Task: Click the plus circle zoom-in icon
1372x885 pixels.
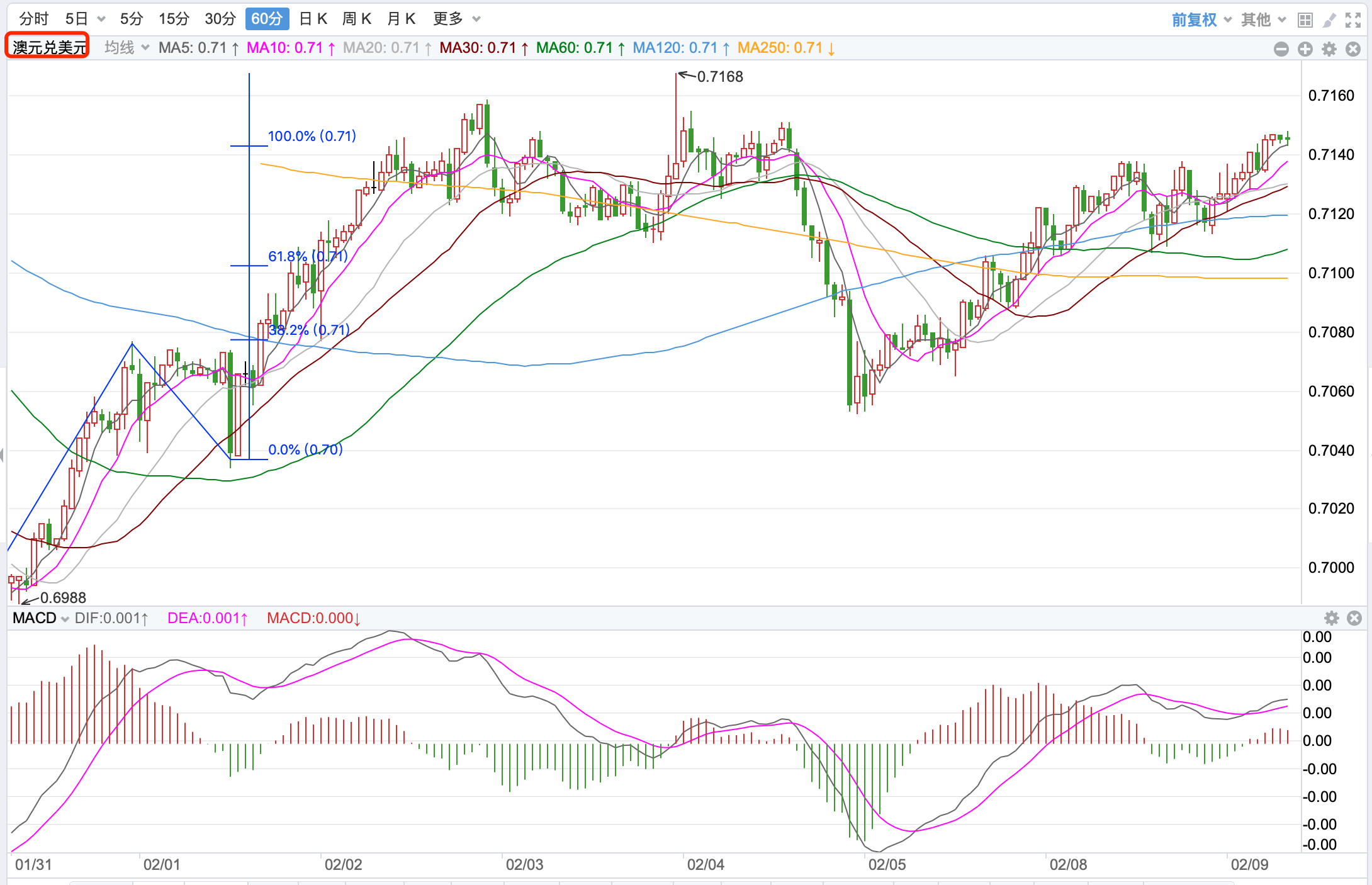Action: tap(1305, 49)
